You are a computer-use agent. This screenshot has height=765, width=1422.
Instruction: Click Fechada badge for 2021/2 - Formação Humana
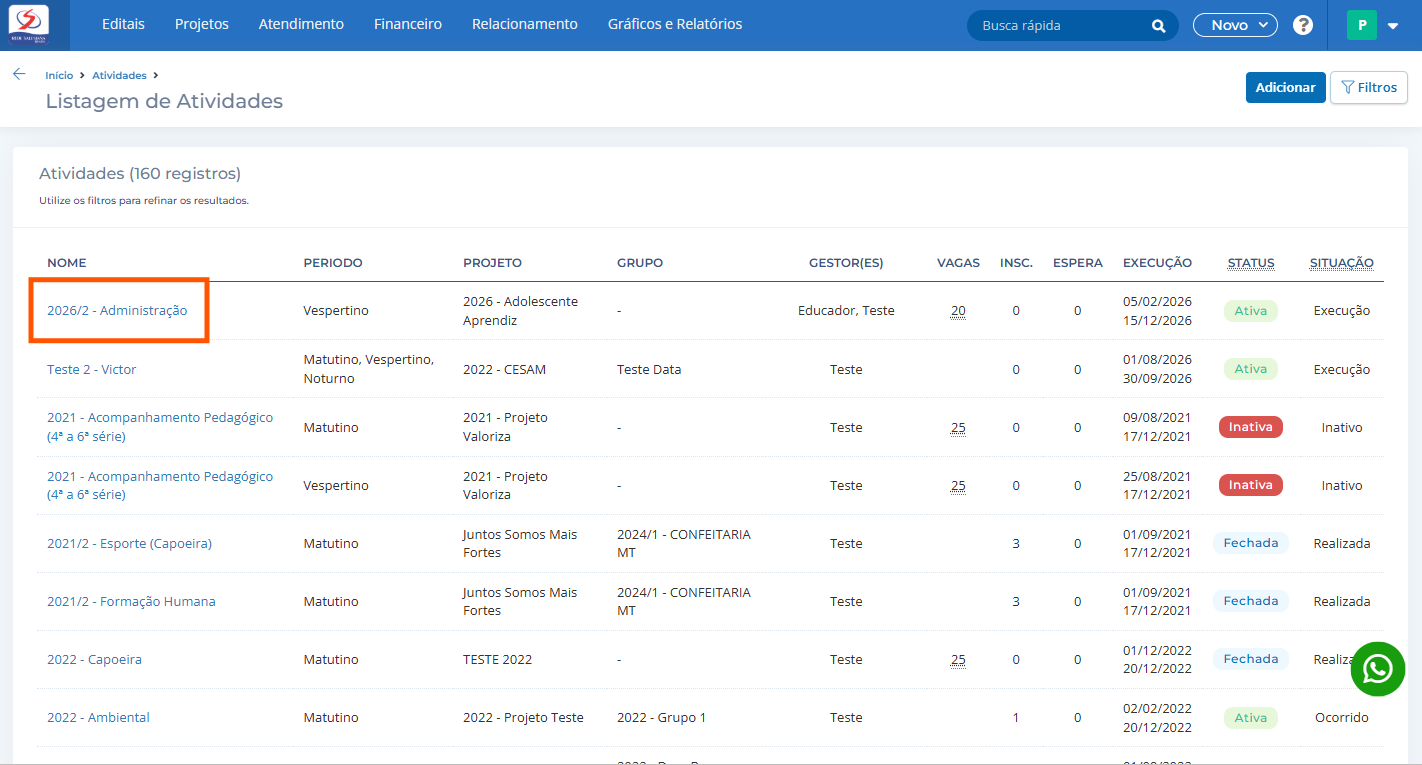point(1250,601)
